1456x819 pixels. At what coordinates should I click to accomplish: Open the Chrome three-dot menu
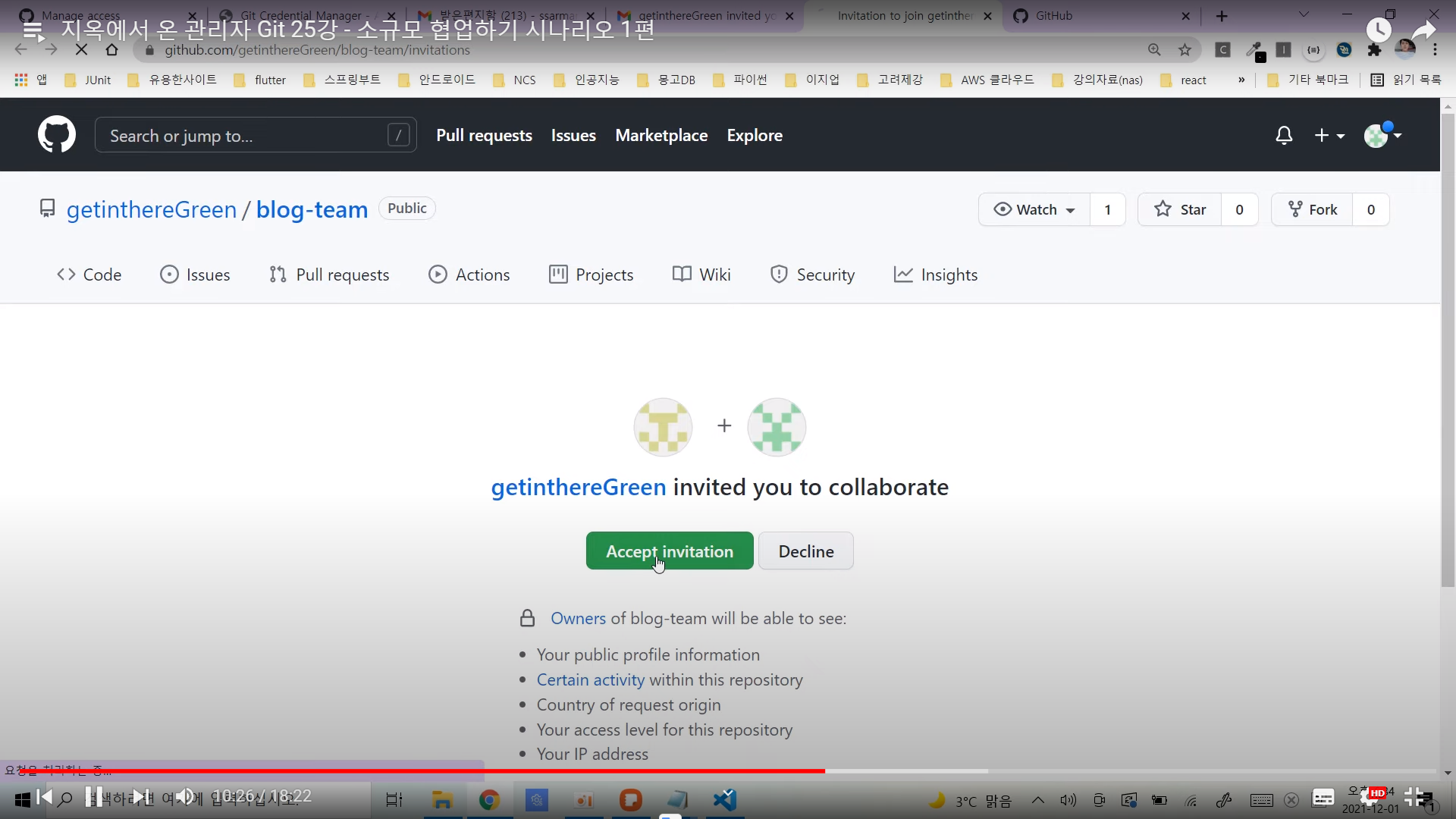pyautogui.click(x=1435, y=50)
